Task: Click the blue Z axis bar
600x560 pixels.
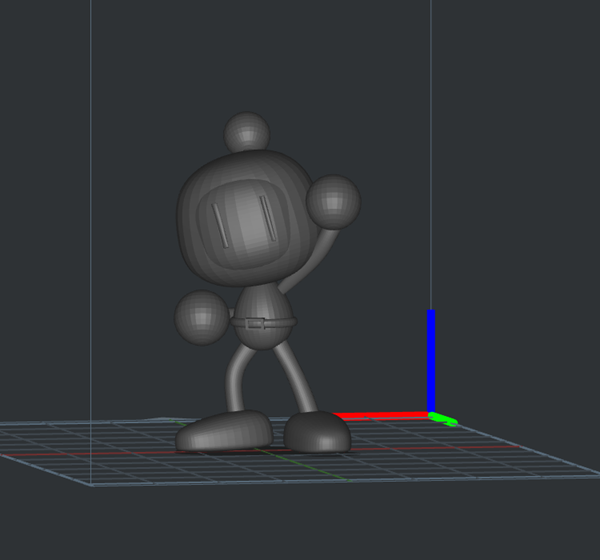Action: coord(431,360)
